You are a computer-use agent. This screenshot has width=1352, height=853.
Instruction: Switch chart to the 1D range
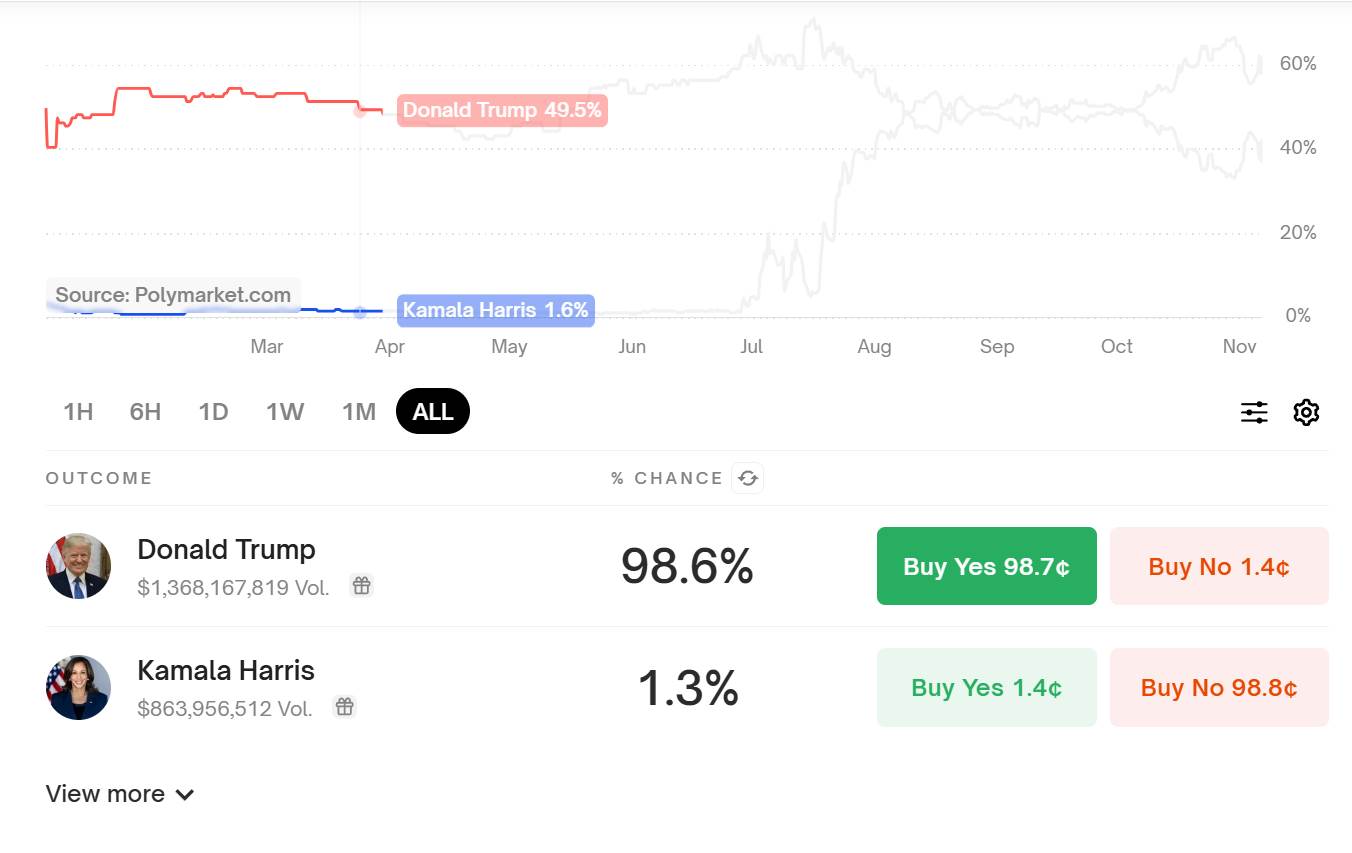pos(213,412)
